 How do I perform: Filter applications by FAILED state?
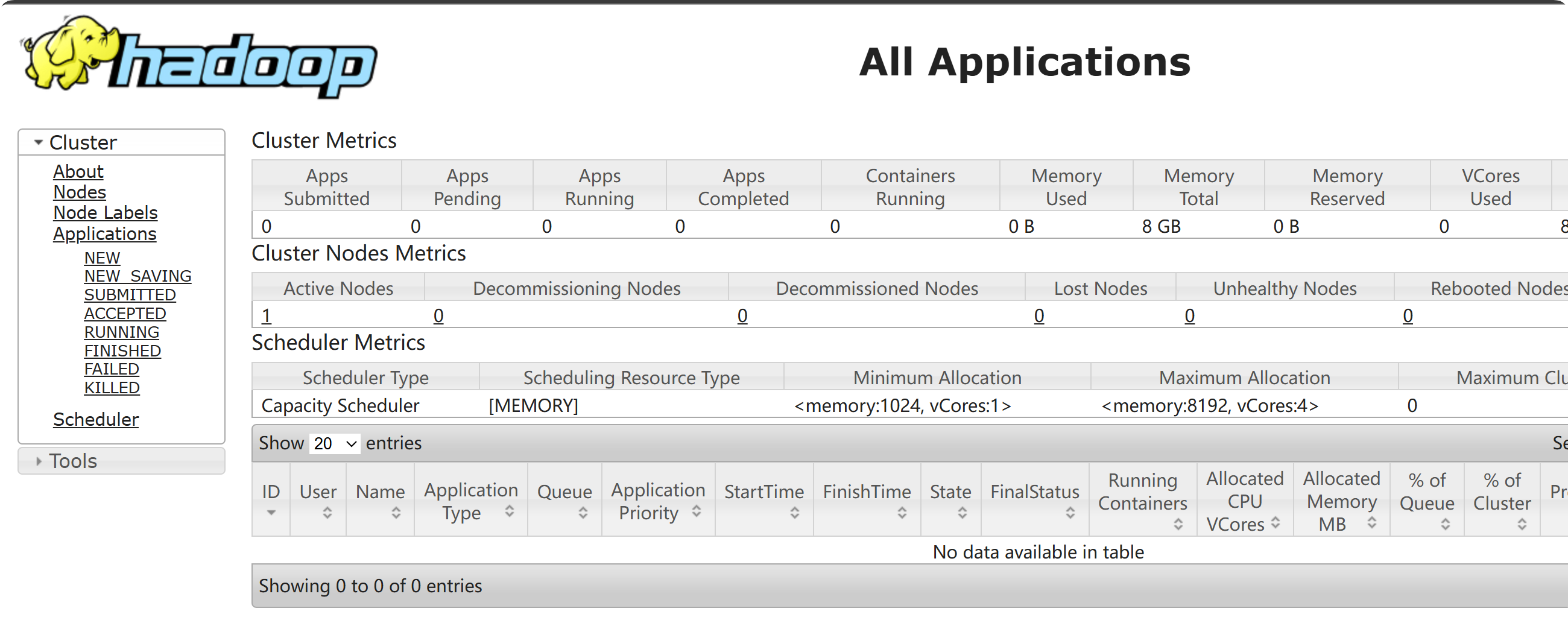[x=112, y=369]
